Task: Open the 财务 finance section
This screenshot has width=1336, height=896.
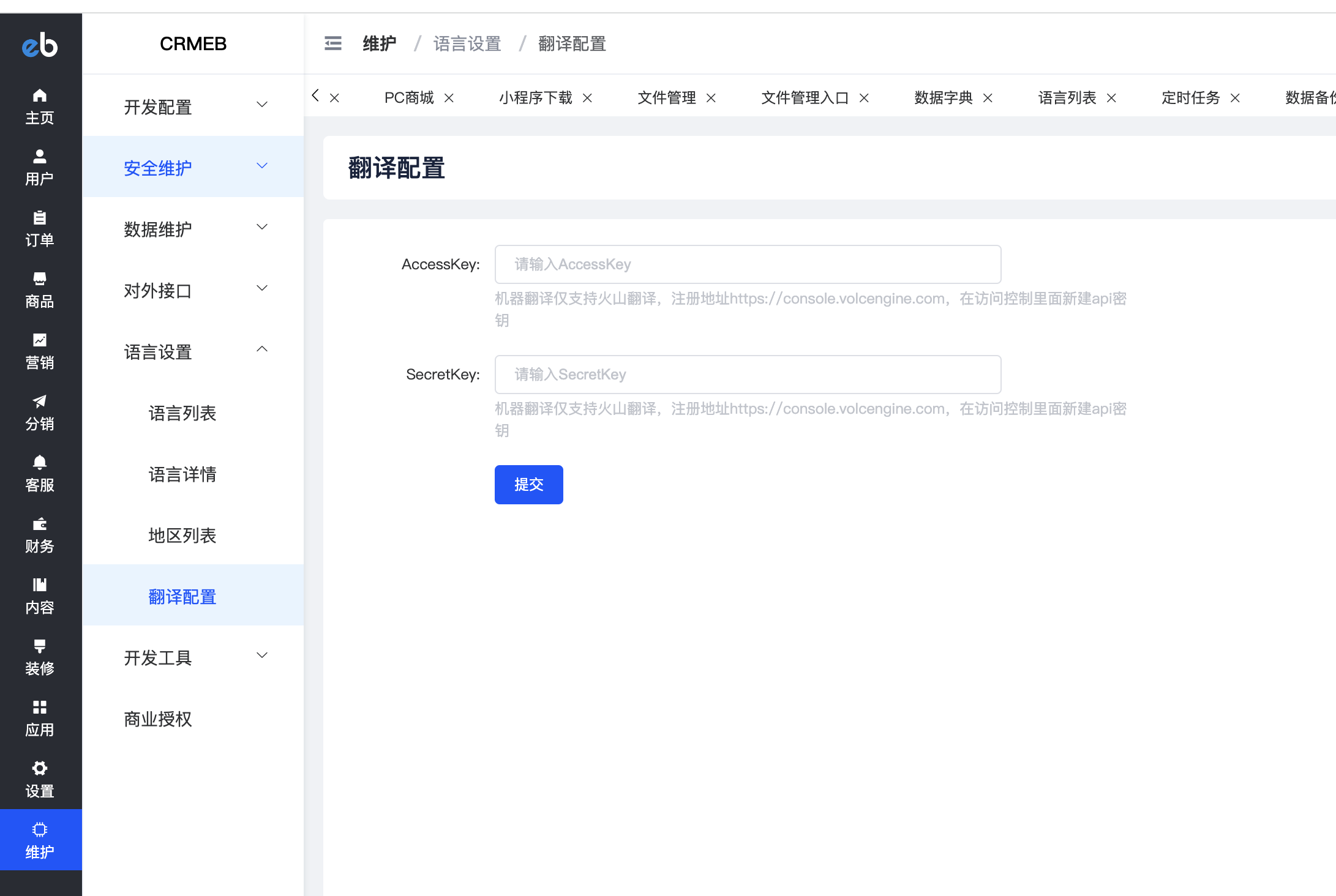Action: [40, 535]
